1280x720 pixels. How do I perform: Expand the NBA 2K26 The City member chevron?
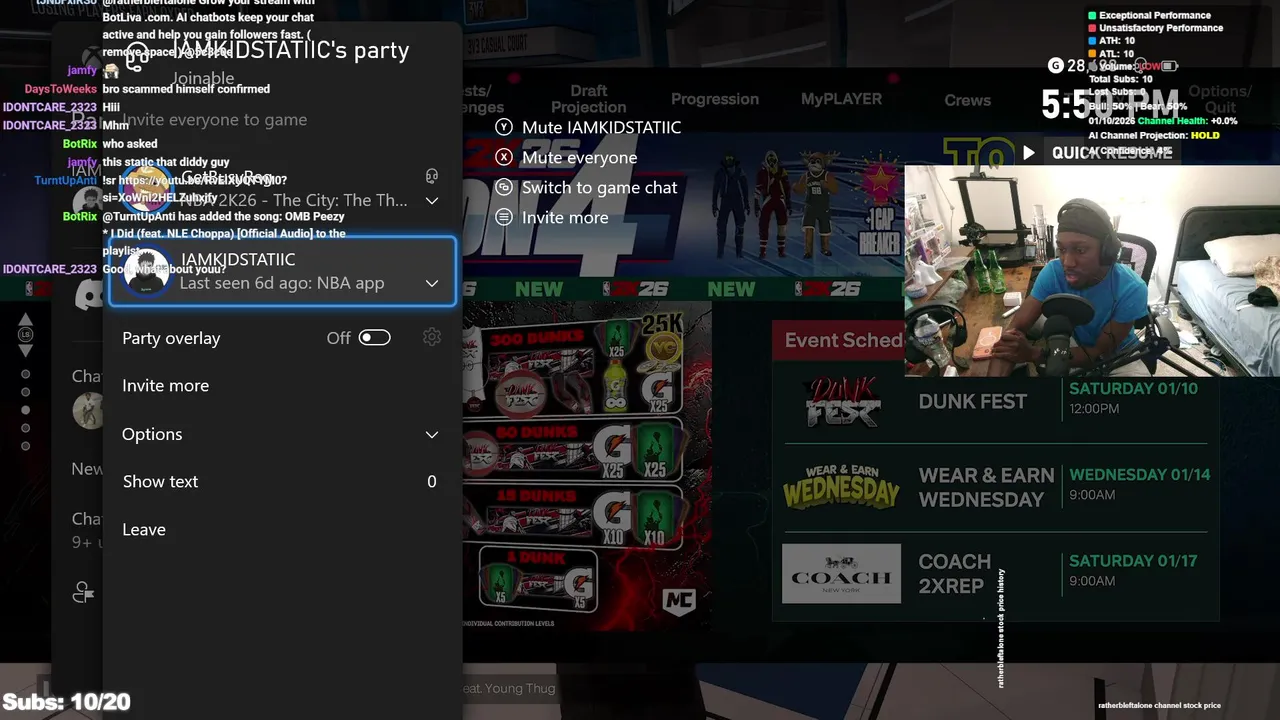[x=432, y=200]
